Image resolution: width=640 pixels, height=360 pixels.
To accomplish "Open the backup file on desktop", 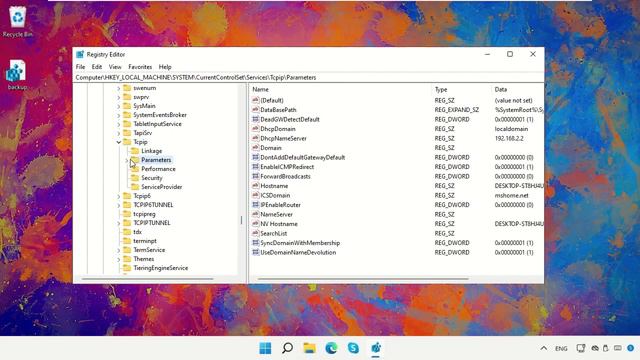I will 16,75.
